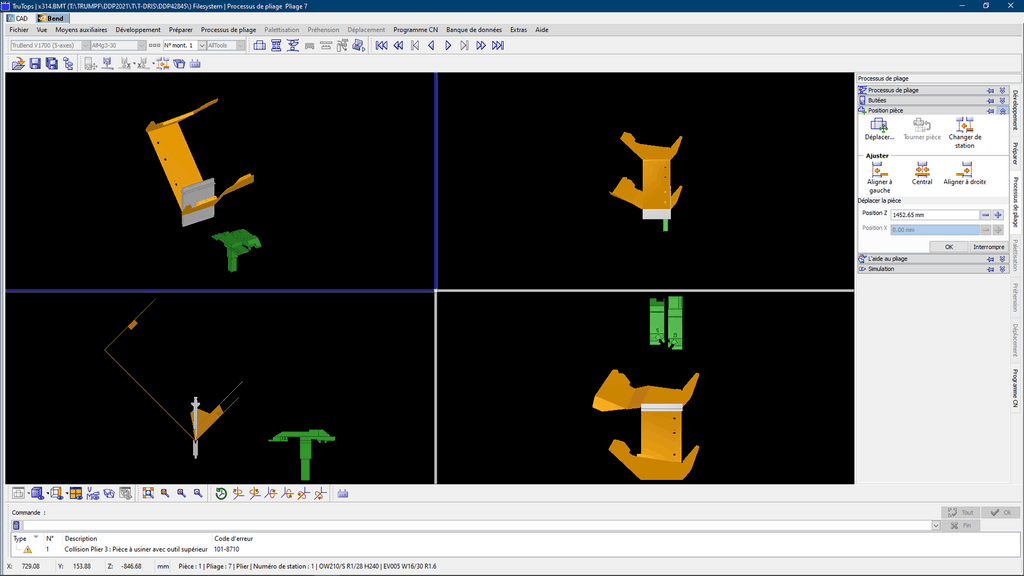The height and width of the screenshot is (576, 1024).
Task: Open the Développement menu
Action: click(x=138, y=29)
